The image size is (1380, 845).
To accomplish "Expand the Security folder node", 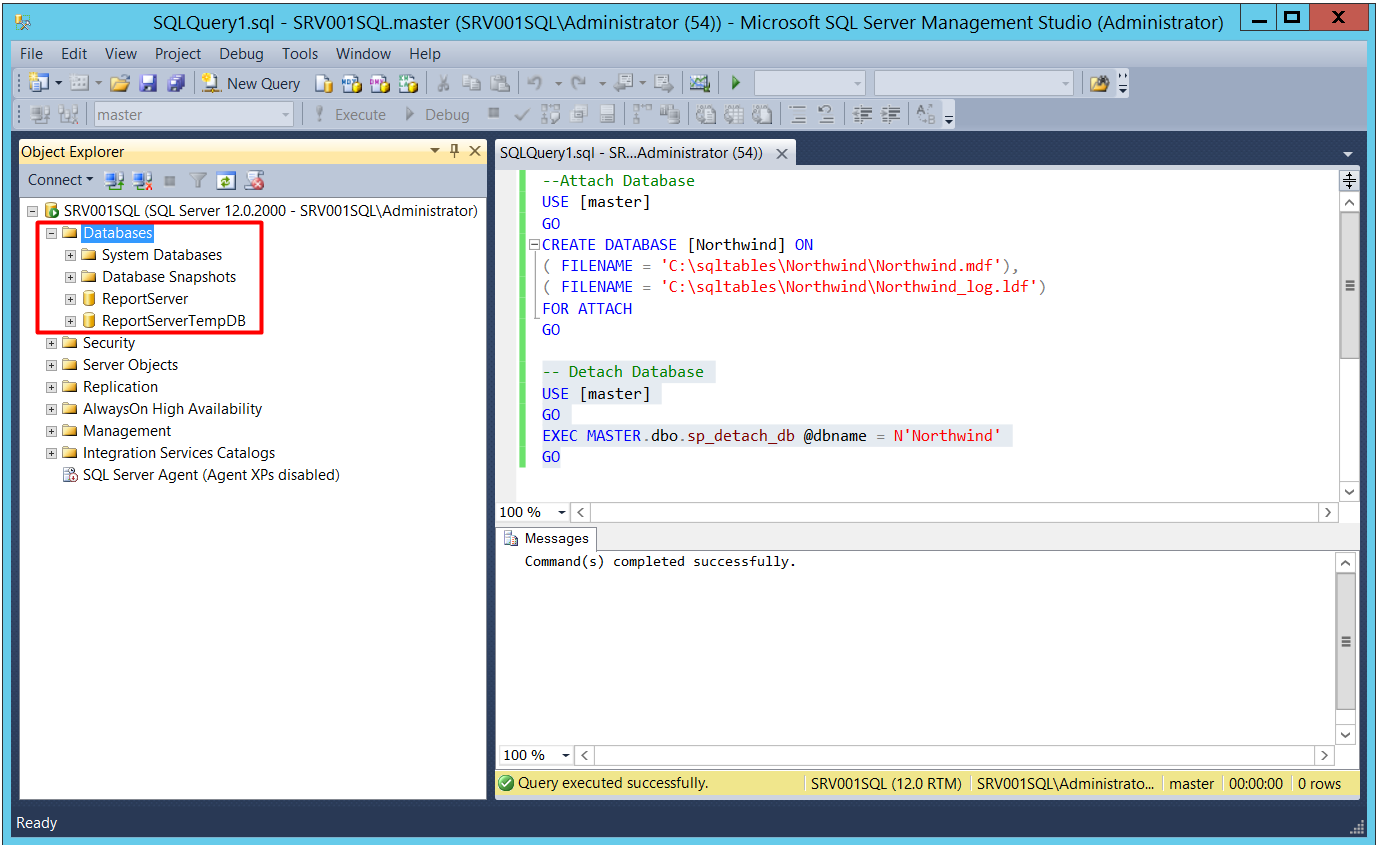I will click(x=51, y=343).
